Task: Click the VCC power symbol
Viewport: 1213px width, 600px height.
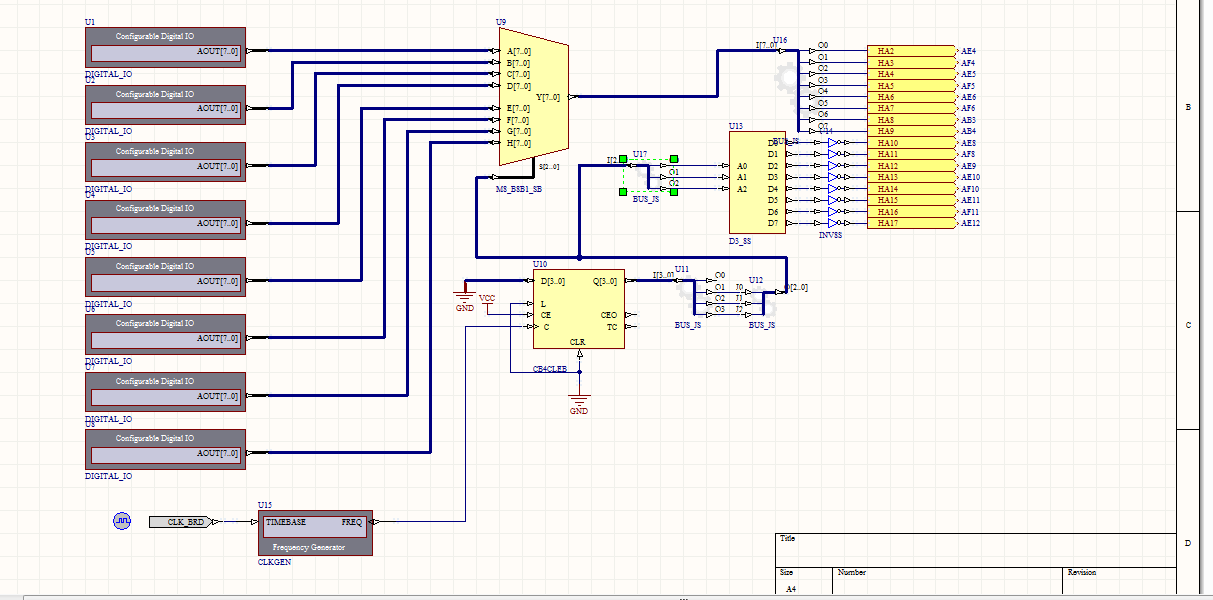Action: (x=487, y=299)
